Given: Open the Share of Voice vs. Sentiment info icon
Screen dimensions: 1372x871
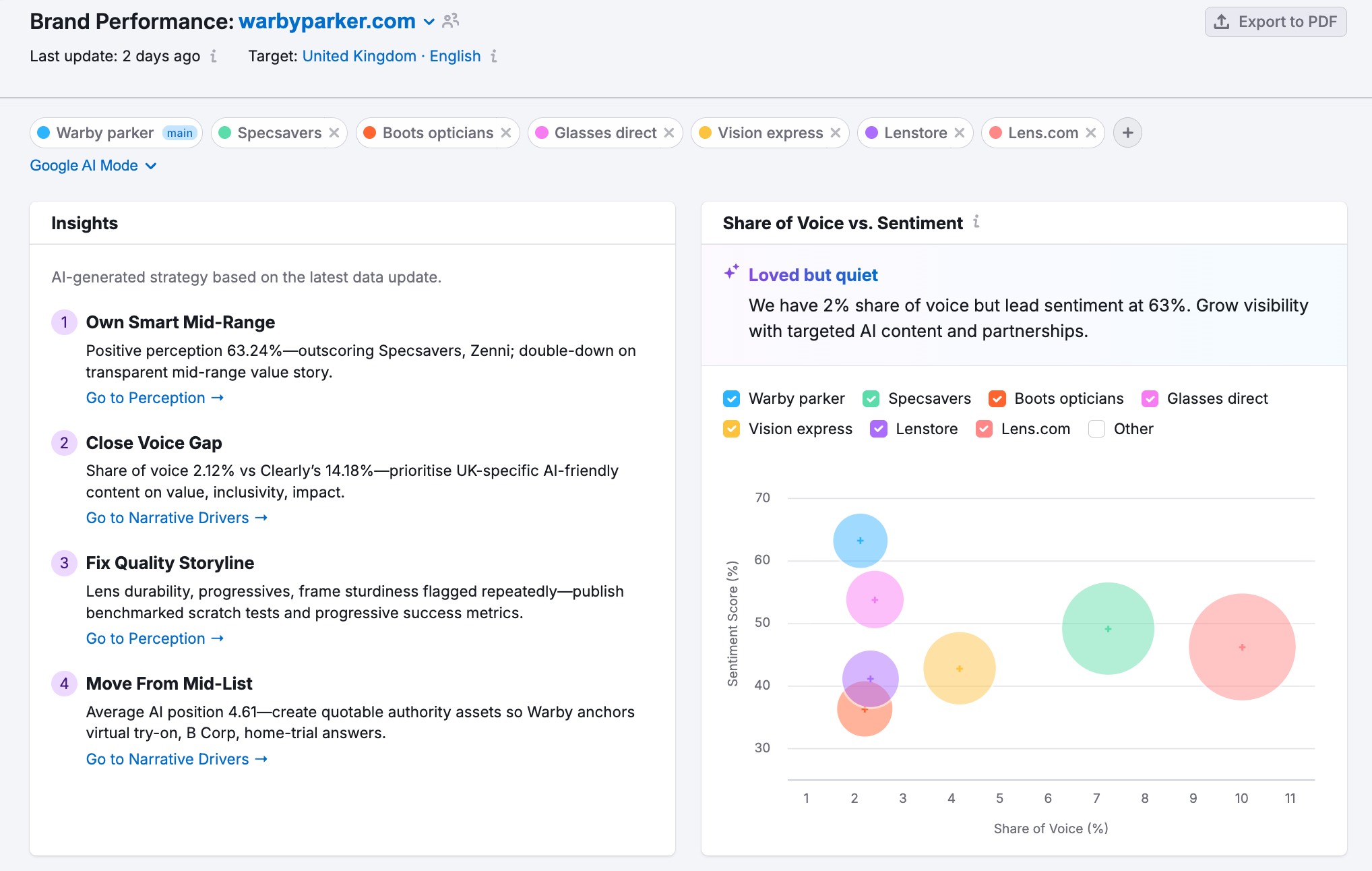Looking at the screenshot, I should point(977,222).
